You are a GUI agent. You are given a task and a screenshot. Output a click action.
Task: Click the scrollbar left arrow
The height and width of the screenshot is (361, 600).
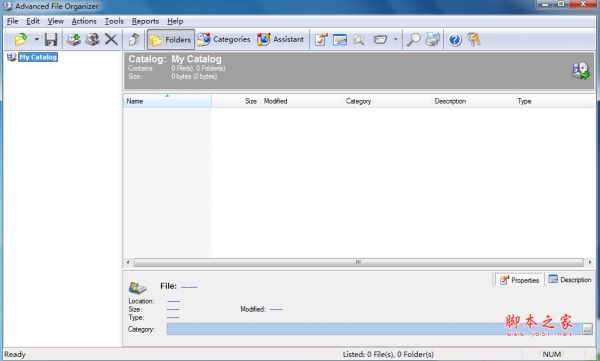128,262
